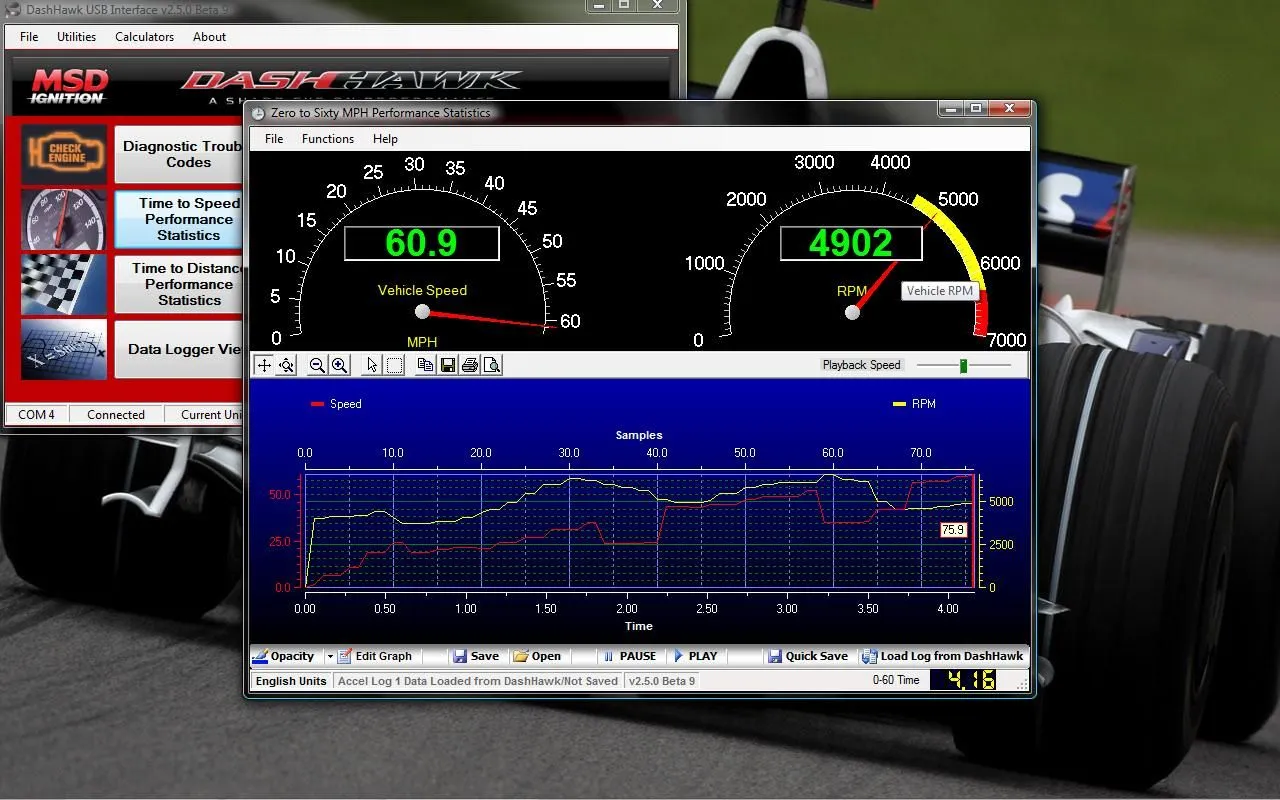Click the checkered flag icon in DashHawk window

pyautogui.click(x=63, y=284)
